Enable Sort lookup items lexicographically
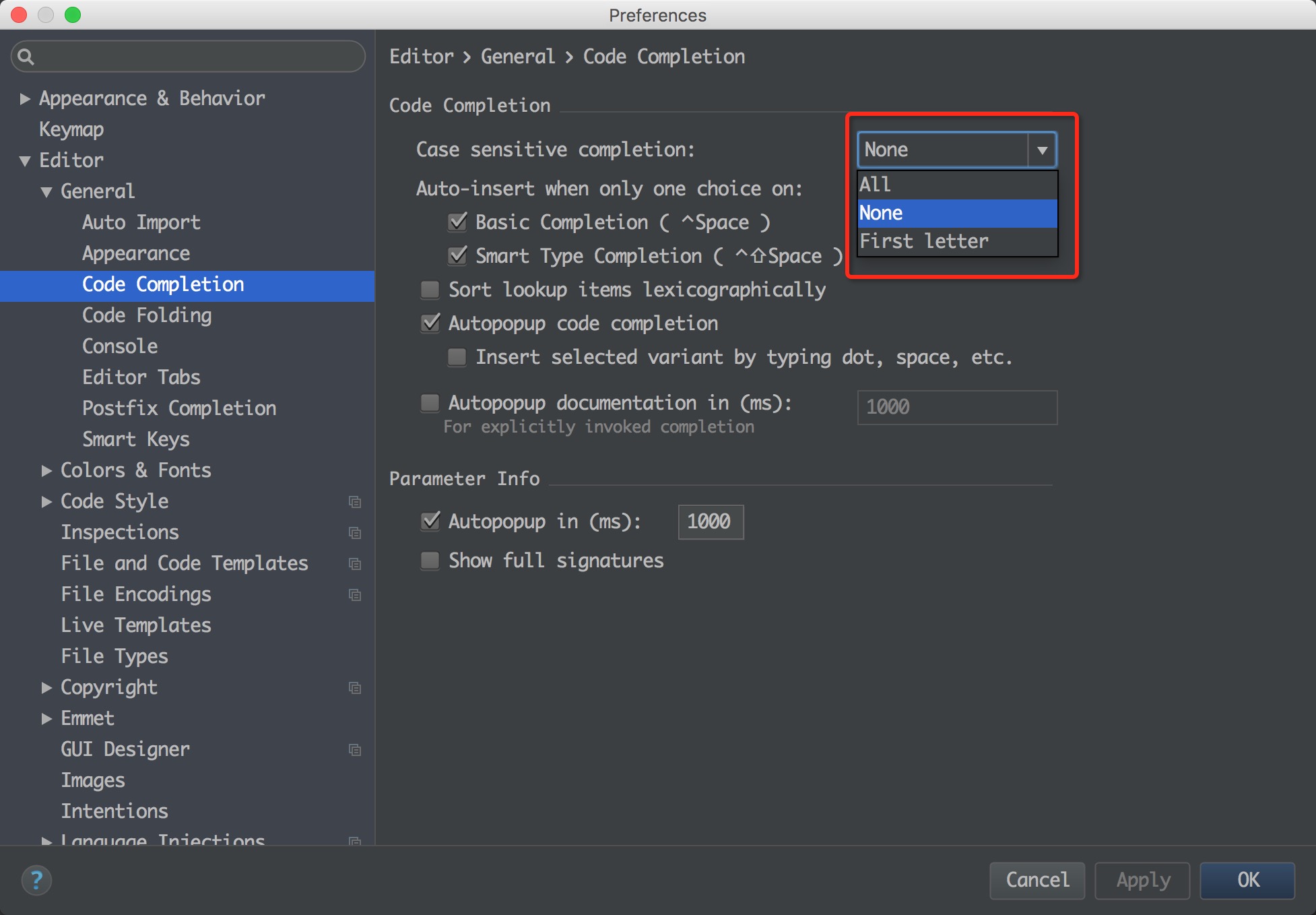This screenshot has width=1316, height=915. [x=430, y=290]
